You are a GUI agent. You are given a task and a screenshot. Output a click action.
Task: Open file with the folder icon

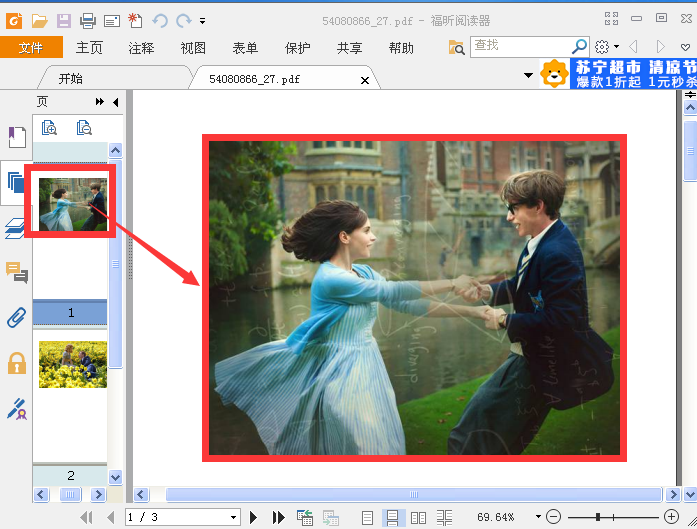40,20
